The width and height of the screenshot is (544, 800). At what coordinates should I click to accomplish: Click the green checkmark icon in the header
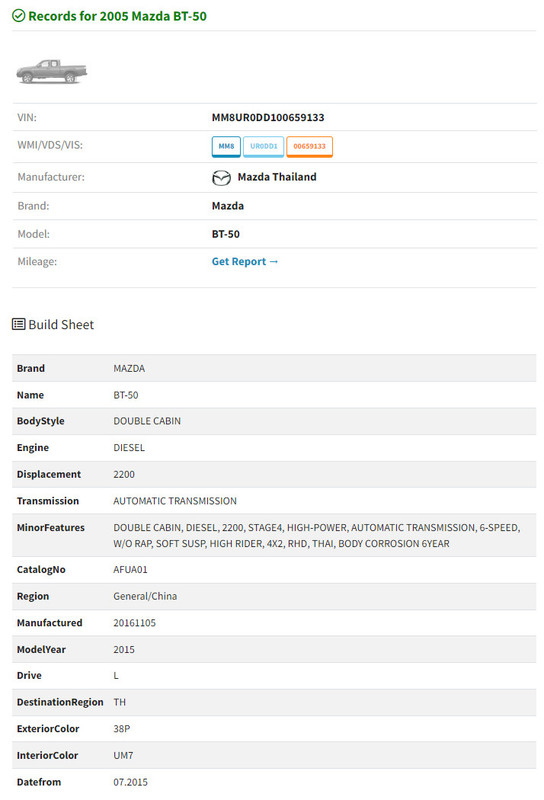18,16
